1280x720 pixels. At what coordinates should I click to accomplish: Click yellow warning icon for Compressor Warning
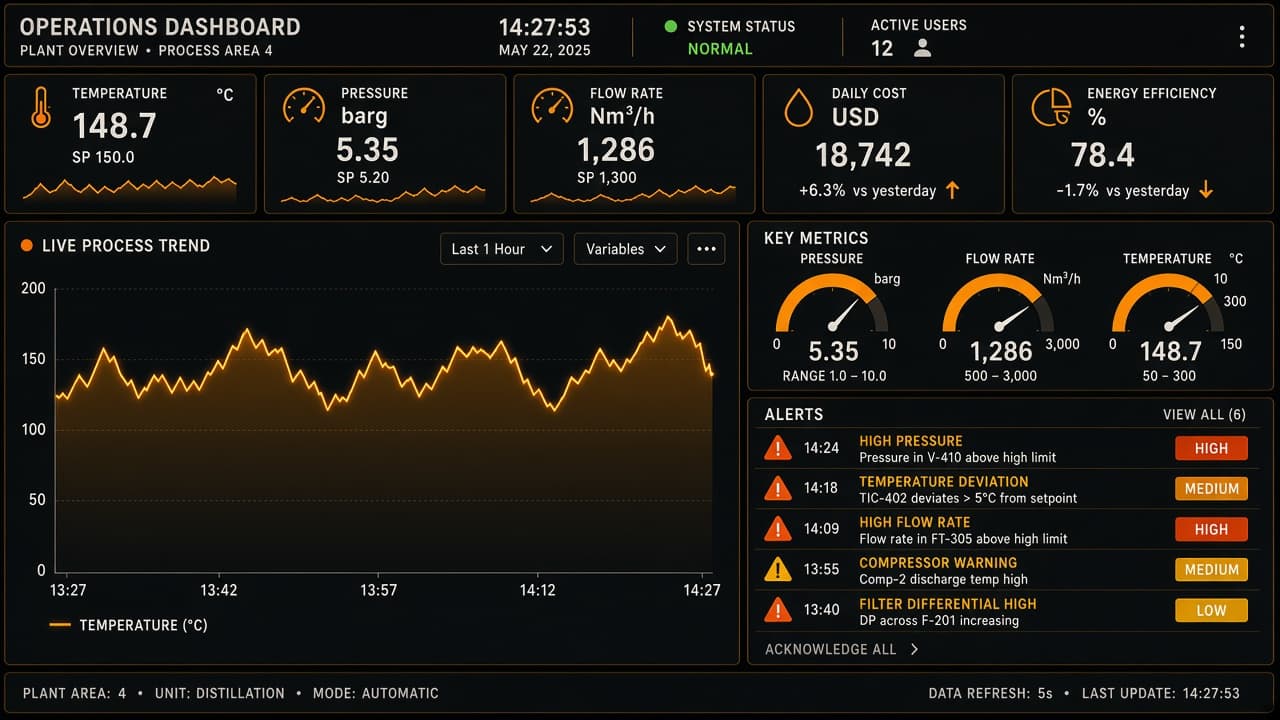pyautogui.click(x=777, y=570)
